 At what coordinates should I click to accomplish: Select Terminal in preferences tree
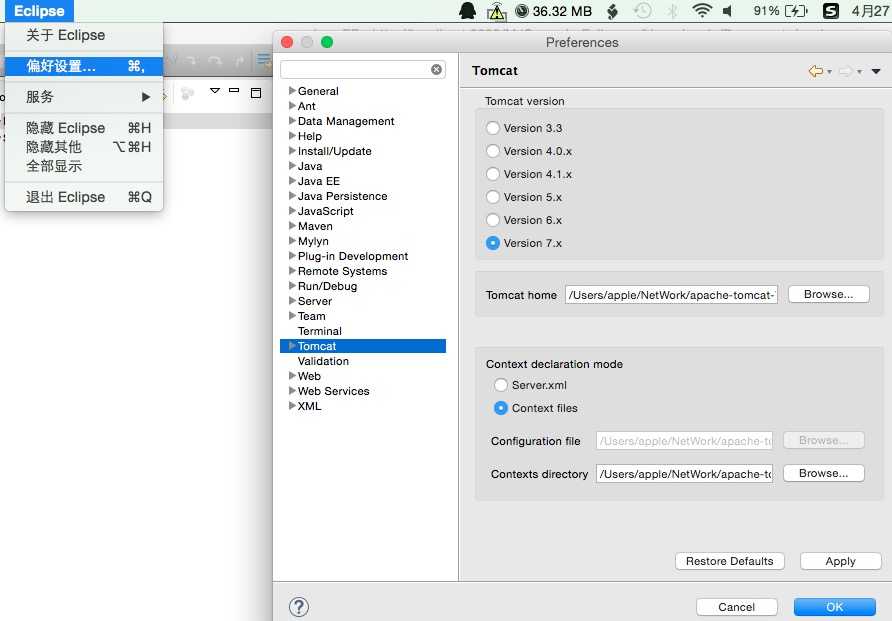click(320, 332)
